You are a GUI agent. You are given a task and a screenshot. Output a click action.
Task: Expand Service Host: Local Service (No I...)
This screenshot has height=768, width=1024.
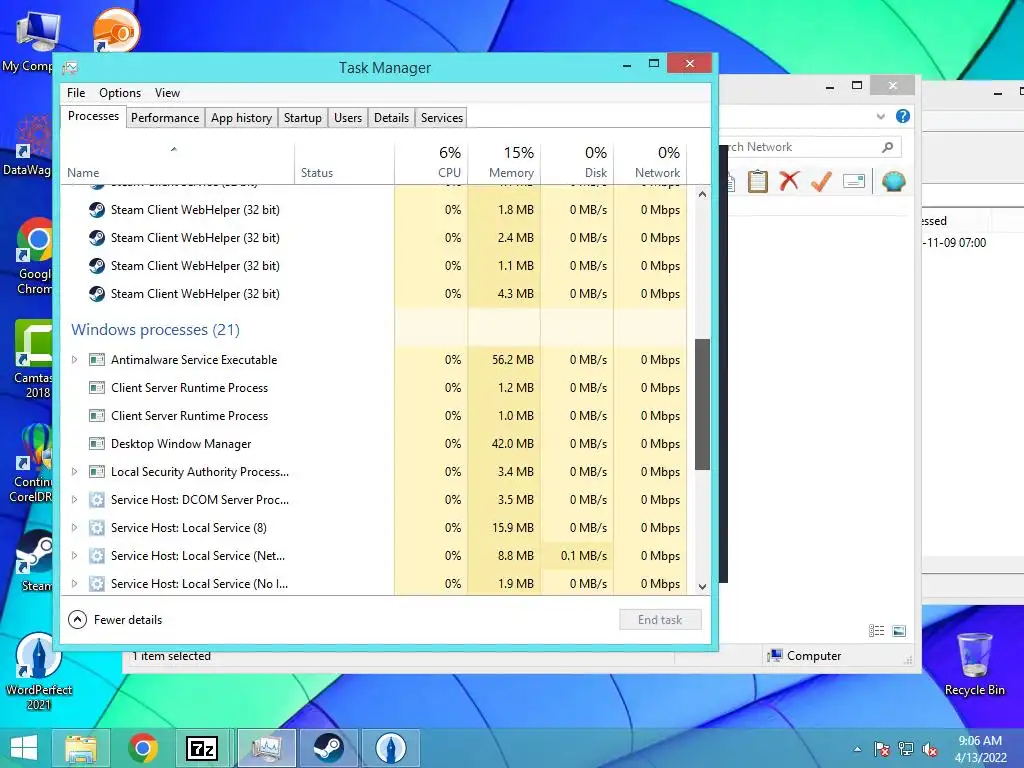74,584
